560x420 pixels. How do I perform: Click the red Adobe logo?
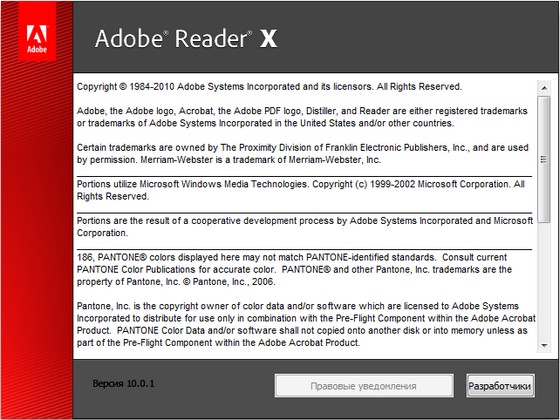pyautogui.click(x=37, y=31)
